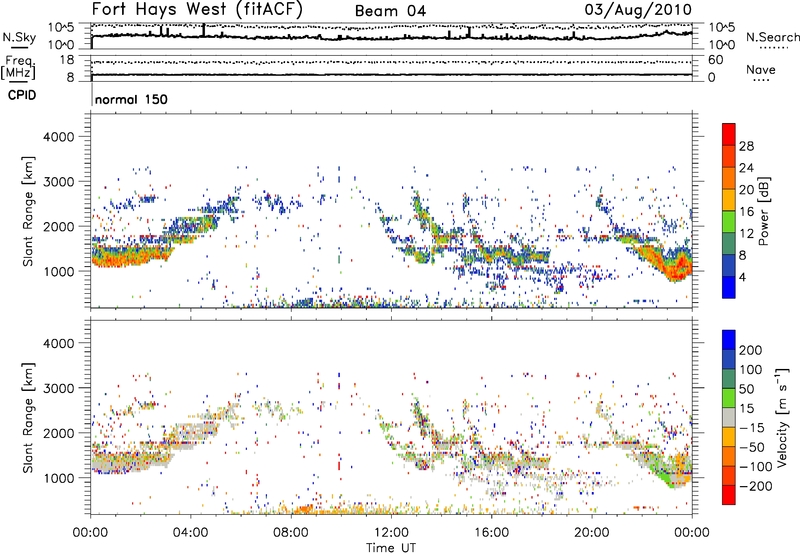800x554 pixels.
Task: Click the 12 dB label on the power scale
Action: pyautogui.click(x=746, y=234)
